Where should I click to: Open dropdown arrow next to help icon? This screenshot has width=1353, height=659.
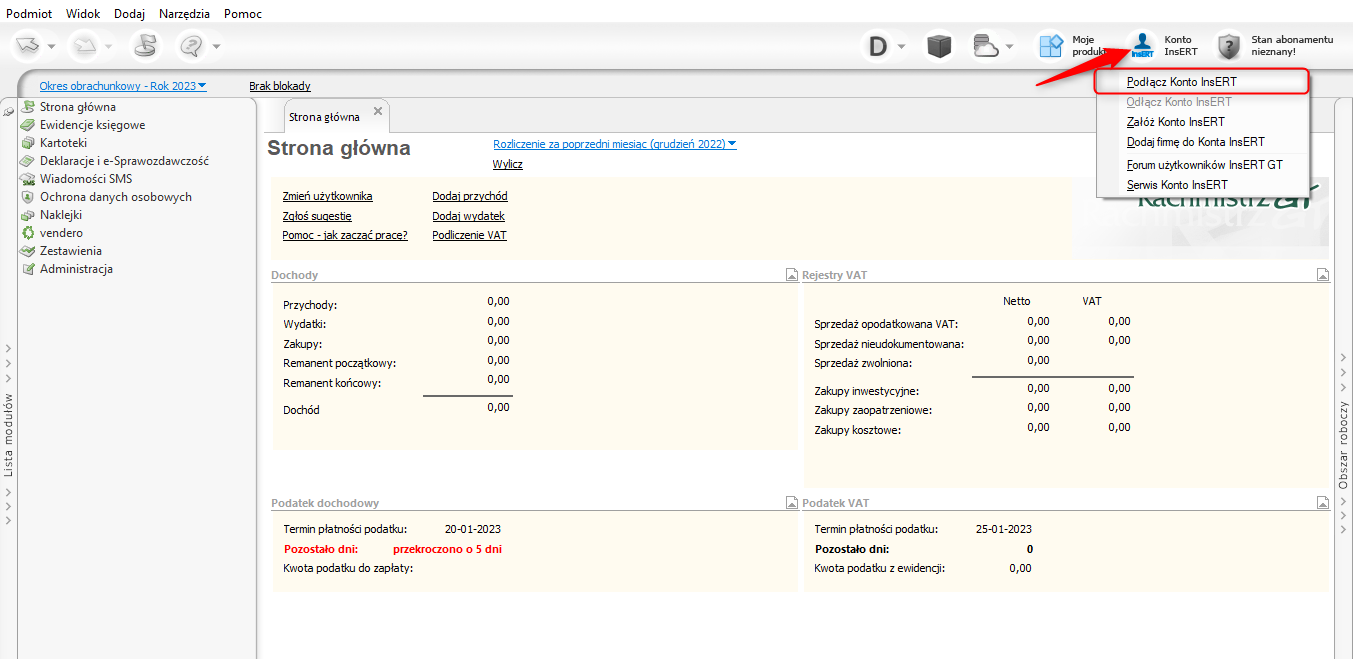point(216,46)
